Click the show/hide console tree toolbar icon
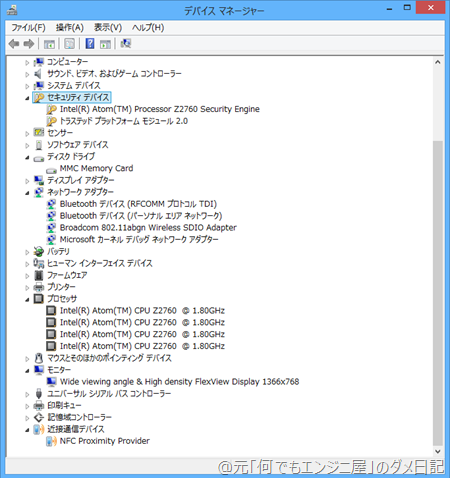The height and width of the screenshot is (478, 450). [49, 44]
